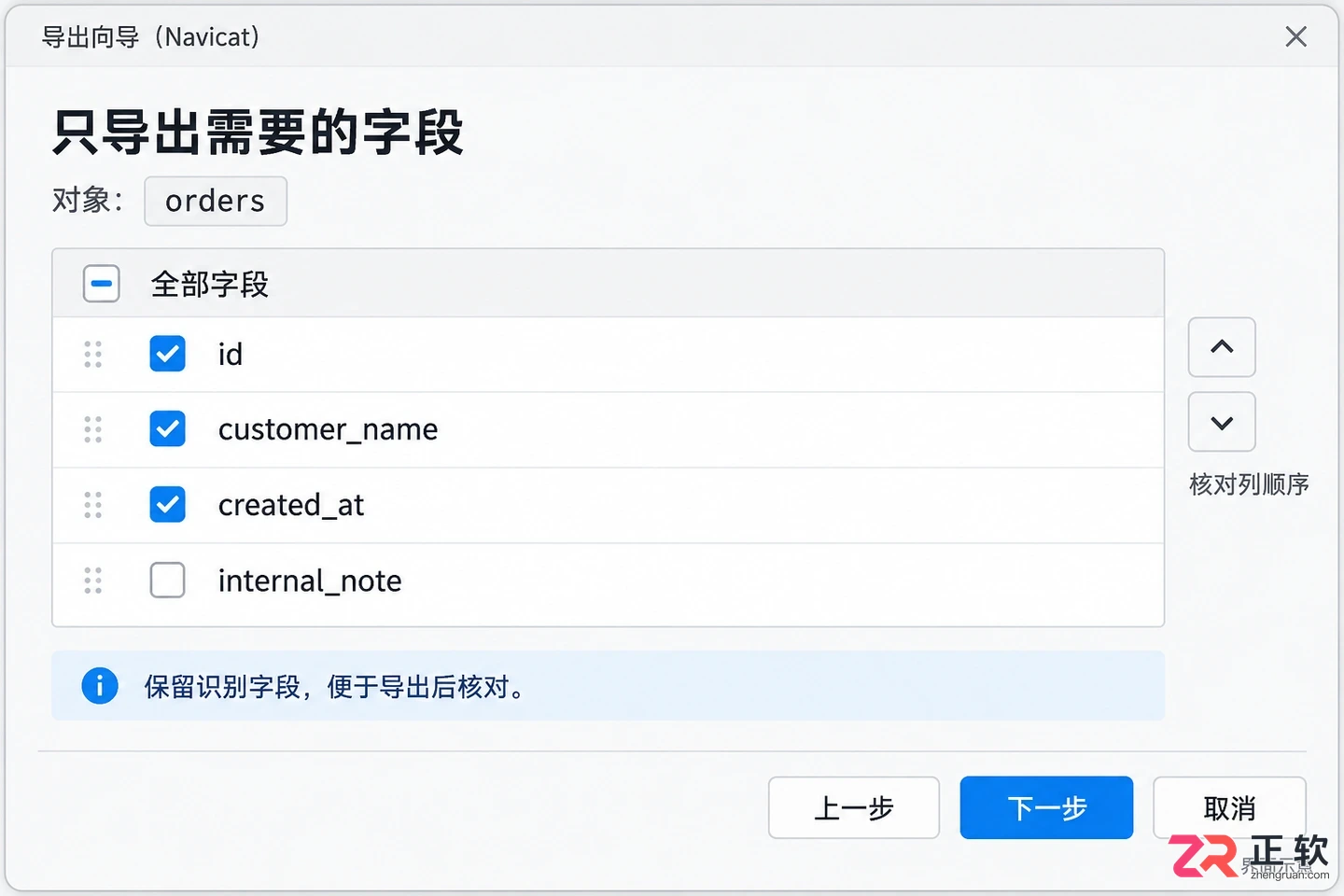Check the internal_note field checkbox
This screenshot has height=896, width=1344.
[168, 581]
